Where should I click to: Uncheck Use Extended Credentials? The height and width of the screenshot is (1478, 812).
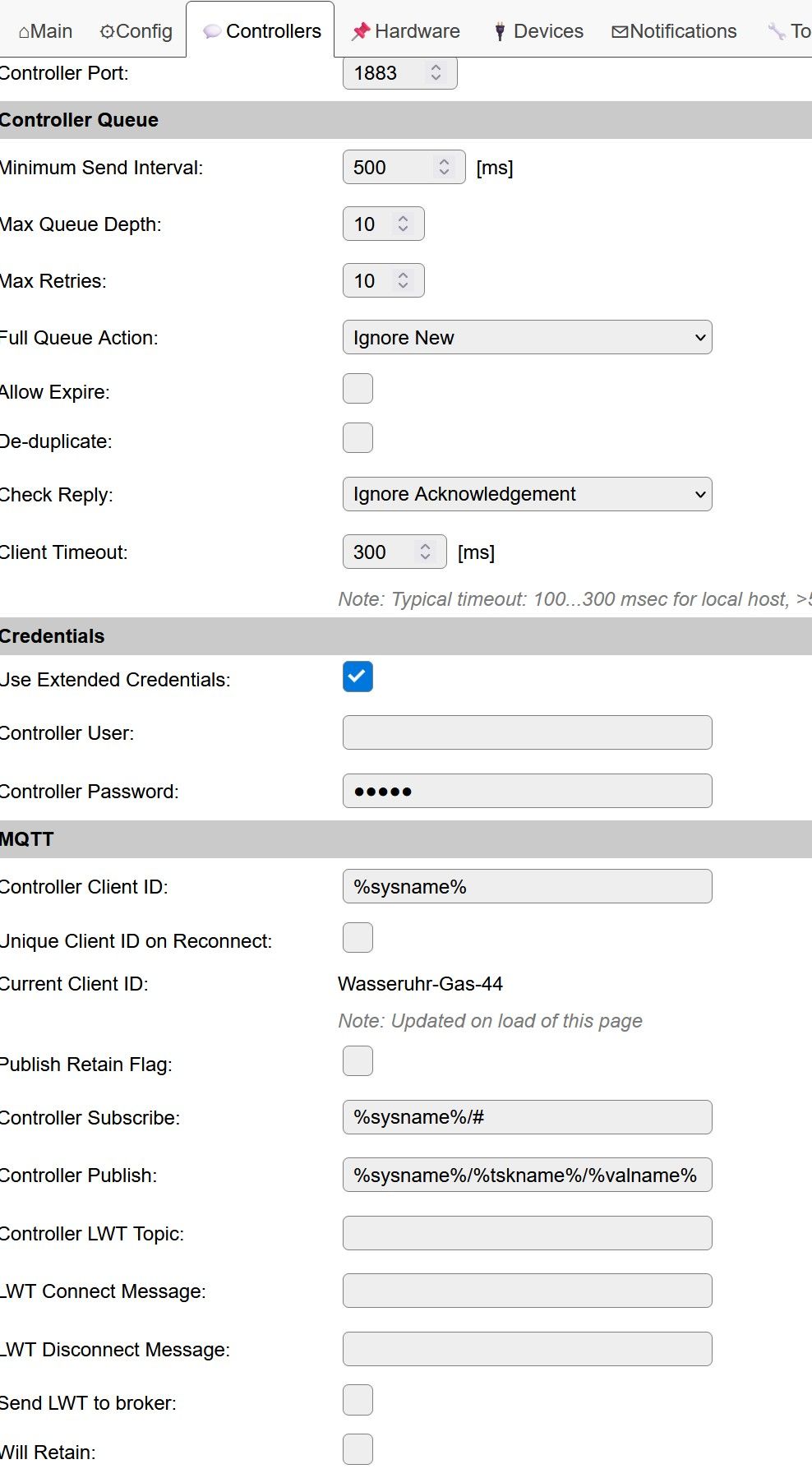tap(358, 677)
